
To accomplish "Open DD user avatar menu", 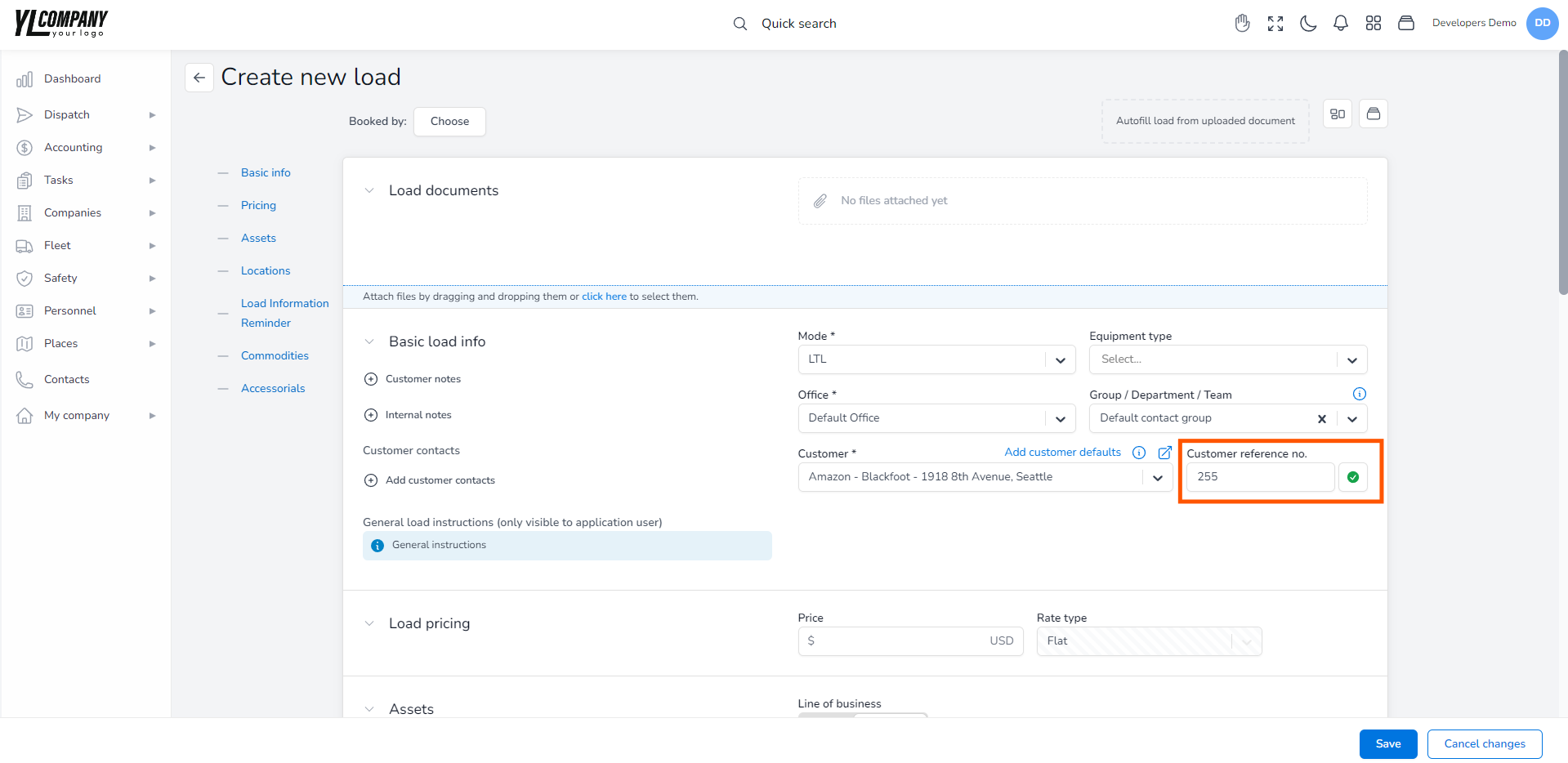I will [x=1542, y=23].
